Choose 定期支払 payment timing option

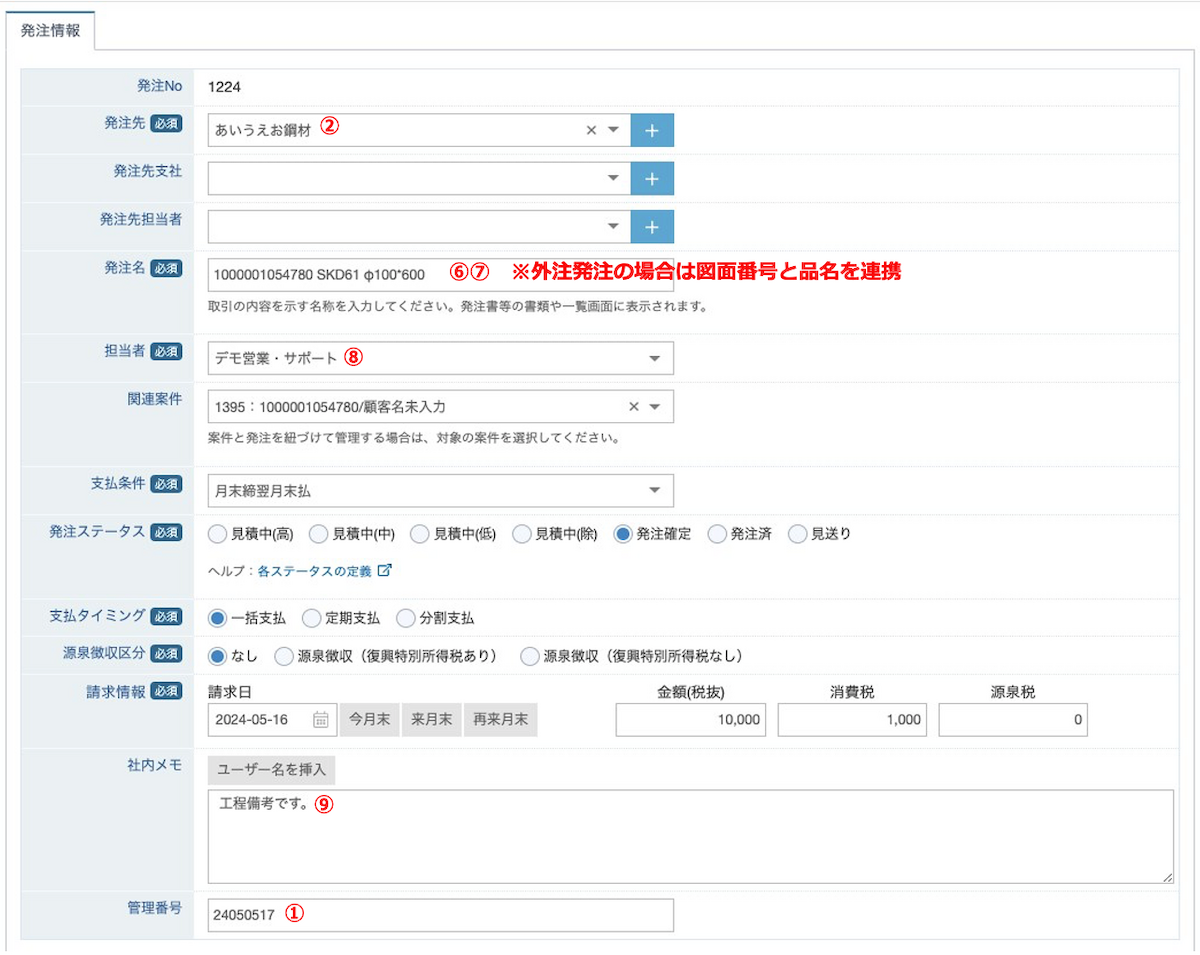pyautogui.click(x=312, y=618)
